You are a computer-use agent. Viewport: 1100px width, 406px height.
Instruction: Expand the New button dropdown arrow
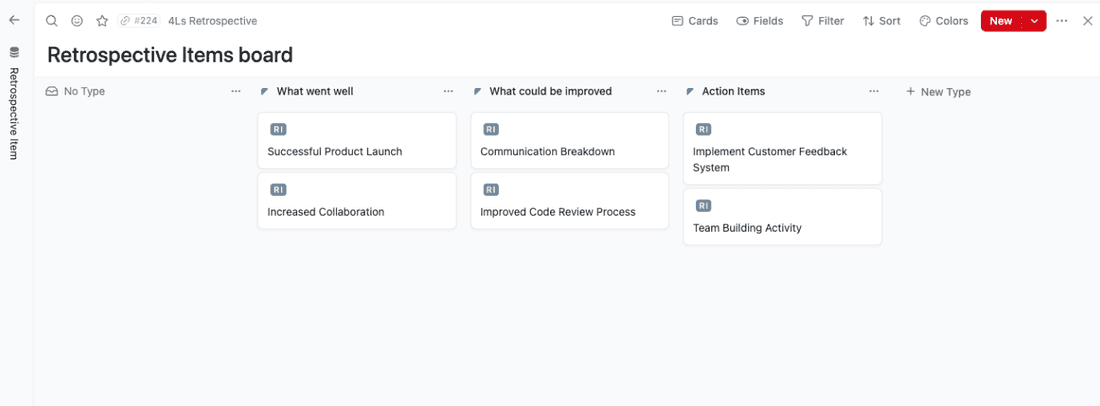coord(1034,21)
